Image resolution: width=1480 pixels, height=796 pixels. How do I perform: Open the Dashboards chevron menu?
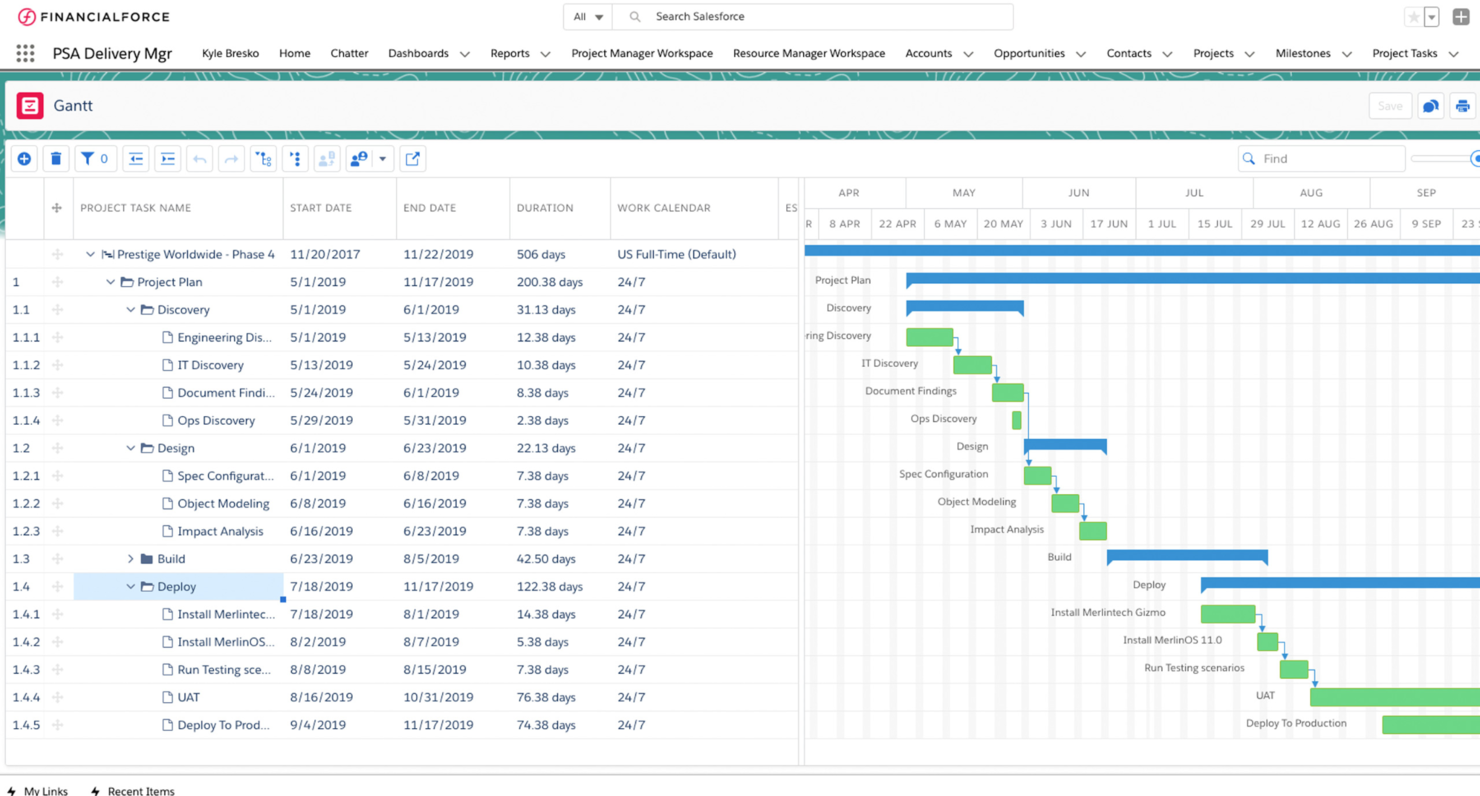[x=465, y=54]
